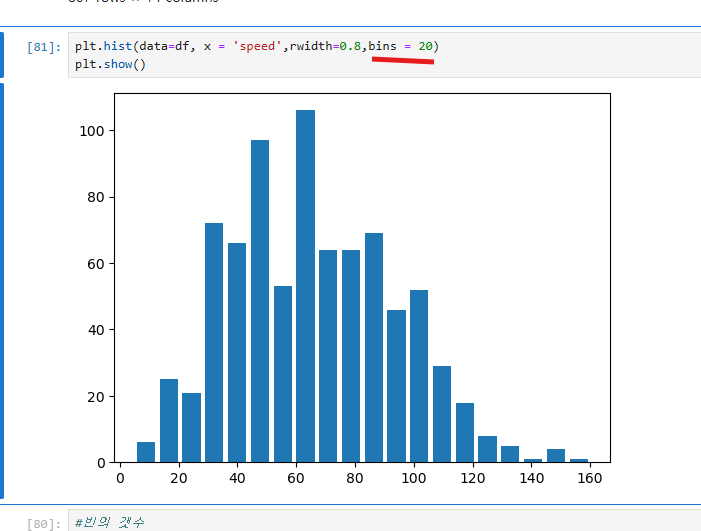Click into the cell 80 comment line

coord(109,523)
